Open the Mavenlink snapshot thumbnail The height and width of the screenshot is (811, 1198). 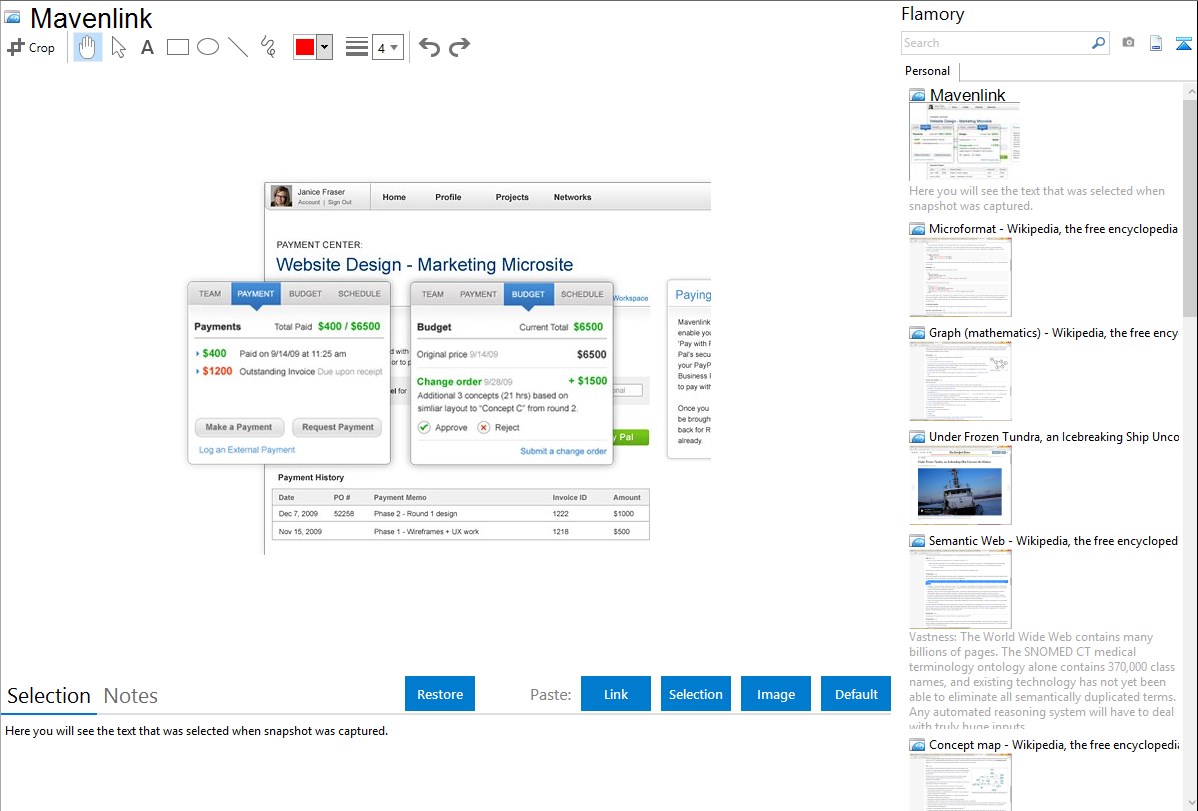(x=964, y=142)
